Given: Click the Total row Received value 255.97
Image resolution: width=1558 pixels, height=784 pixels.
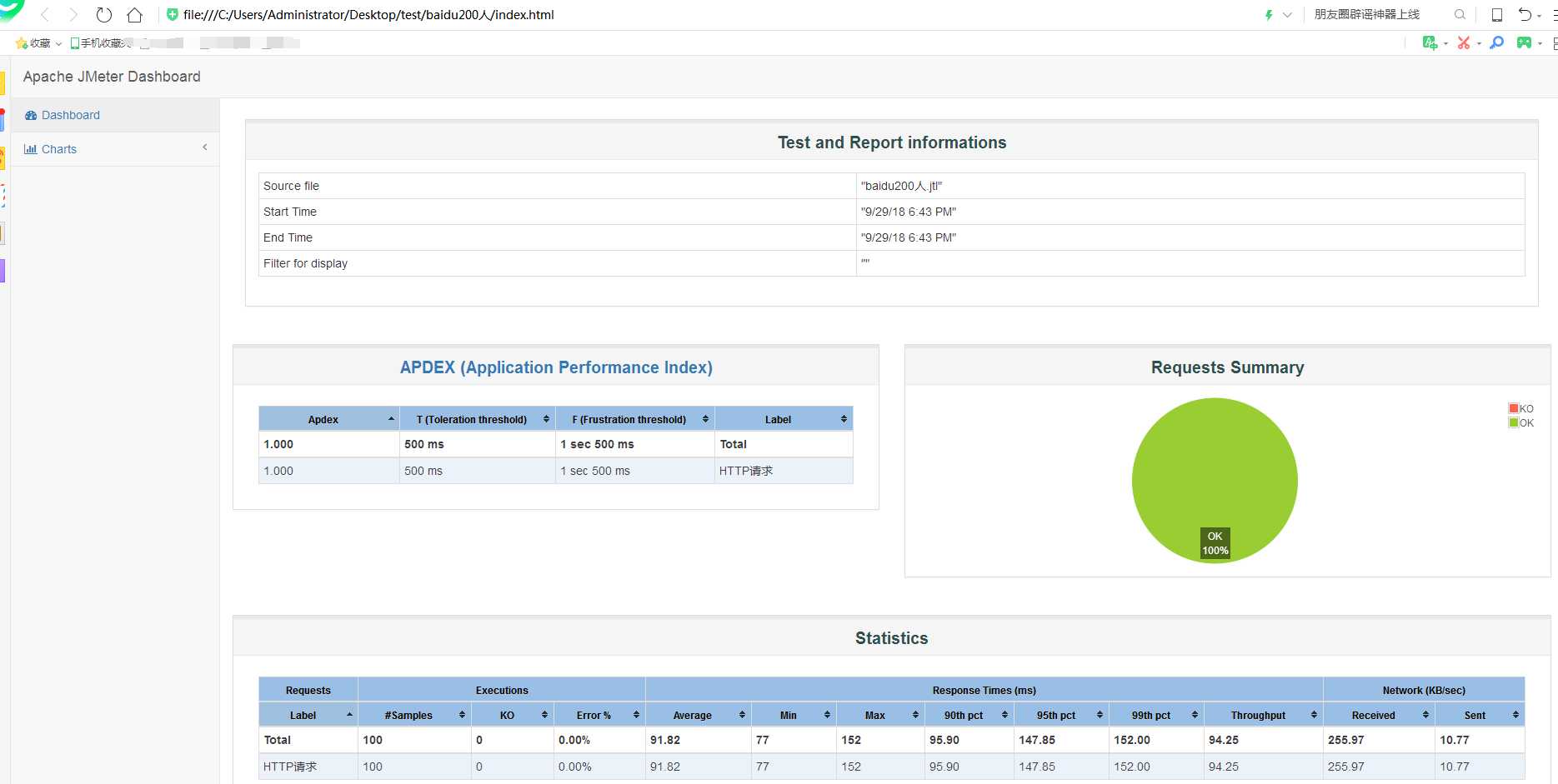Looking at the screenshot, I should [x=1346, y=740].
